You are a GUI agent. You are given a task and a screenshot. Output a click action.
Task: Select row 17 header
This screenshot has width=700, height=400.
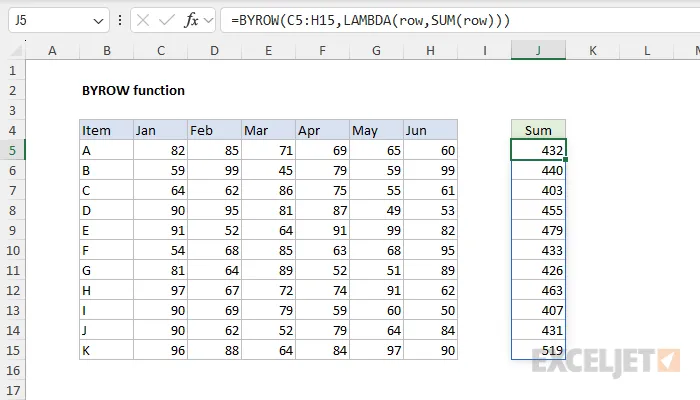[12, 391]
